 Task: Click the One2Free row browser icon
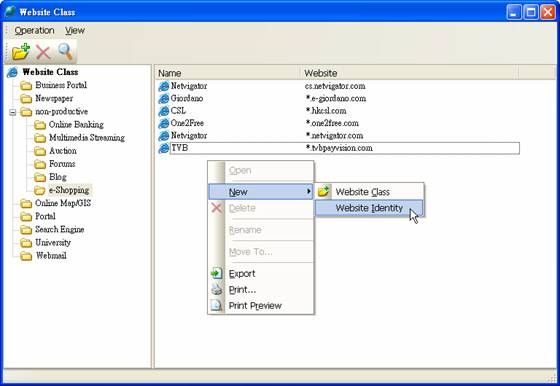164,124
